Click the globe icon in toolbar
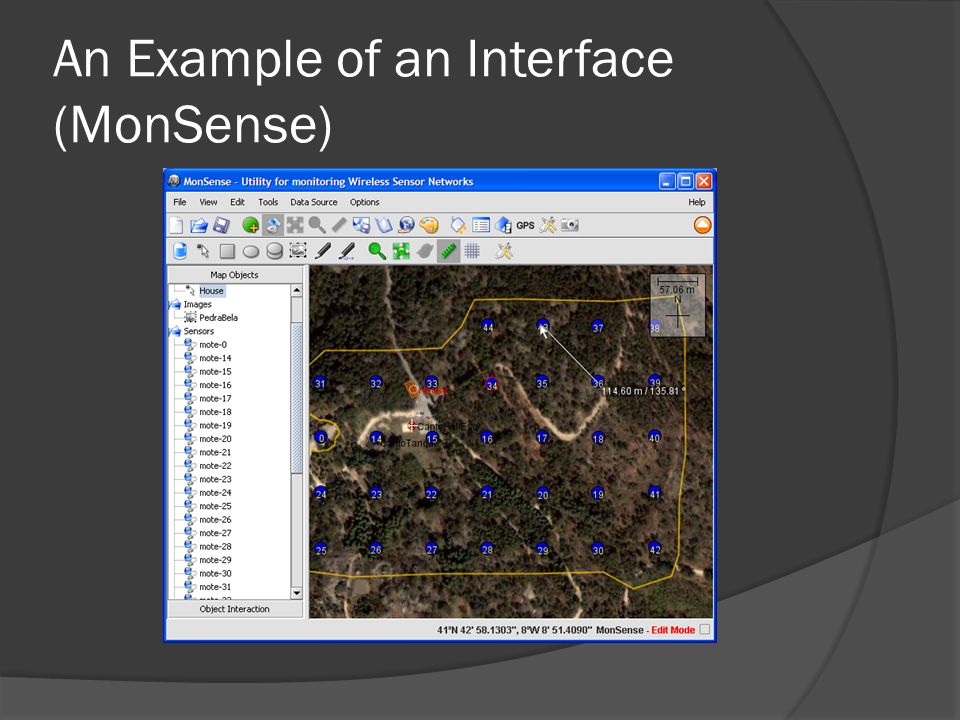The height and width of the screenshot is (720, 960). tap(406, 225)
